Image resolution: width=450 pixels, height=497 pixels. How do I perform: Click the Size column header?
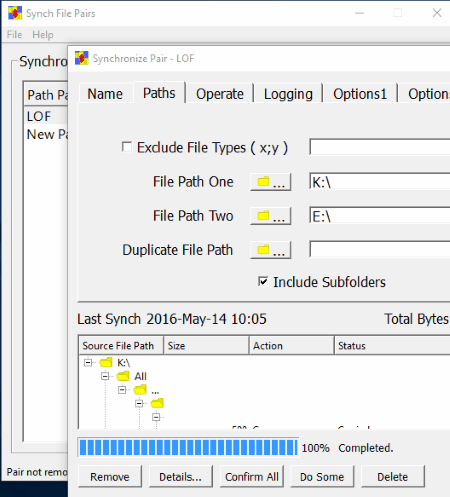[x=206, y=346]
